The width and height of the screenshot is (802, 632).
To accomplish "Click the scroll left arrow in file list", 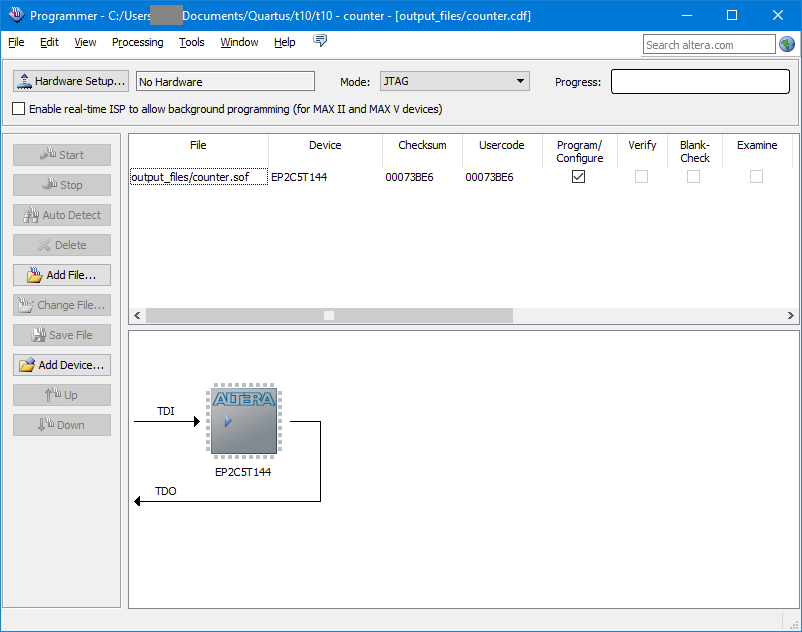I will pos(137,315).
